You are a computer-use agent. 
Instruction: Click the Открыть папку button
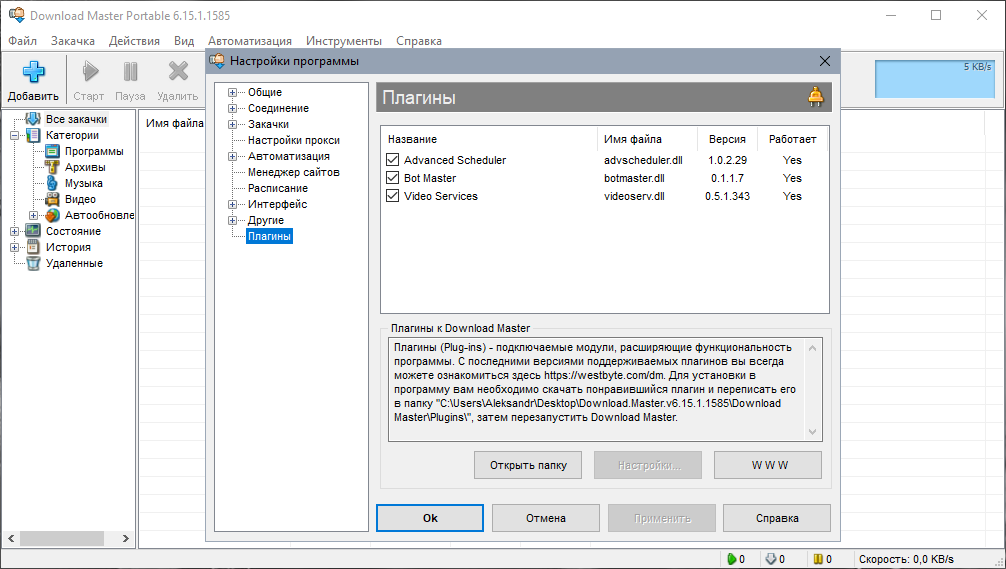pyautogui.click(x=528, y=465)
